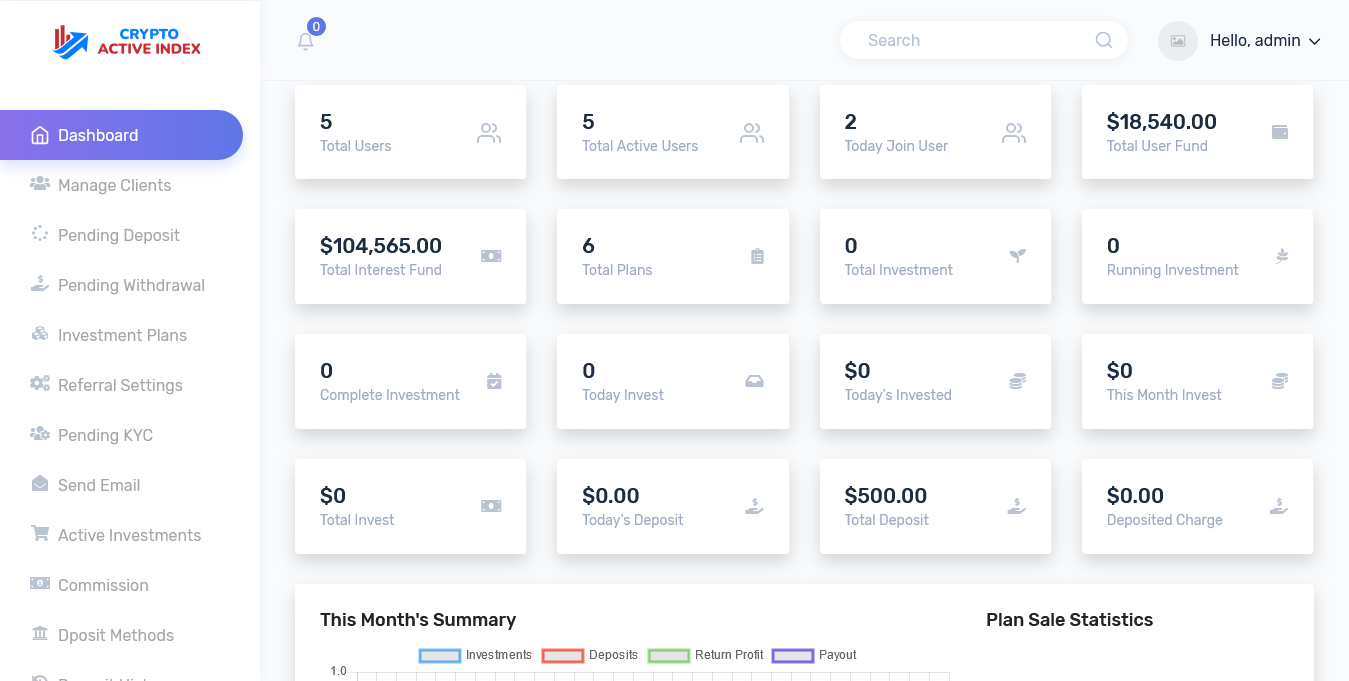Open the Pending KYC link

tap(105, 435)
